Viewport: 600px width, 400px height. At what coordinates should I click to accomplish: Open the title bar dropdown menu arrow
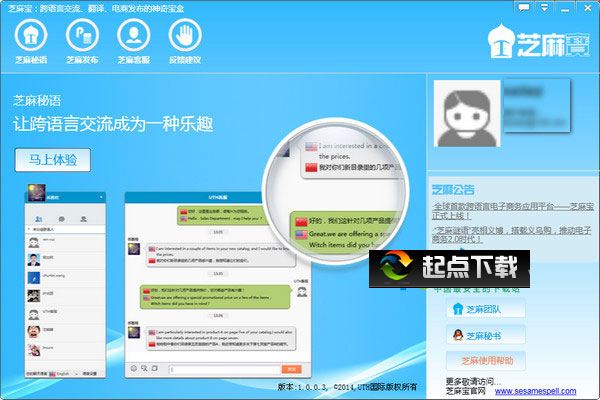coord(544,7)
